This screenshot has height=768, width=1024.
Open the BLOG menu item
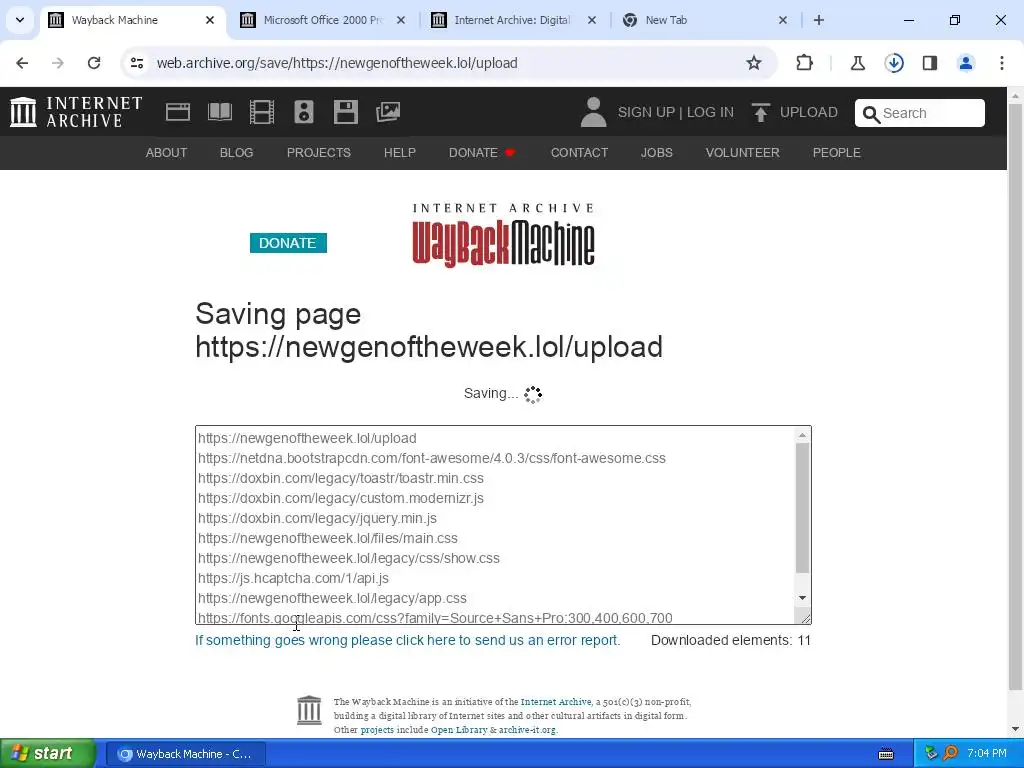coord(236,152)
